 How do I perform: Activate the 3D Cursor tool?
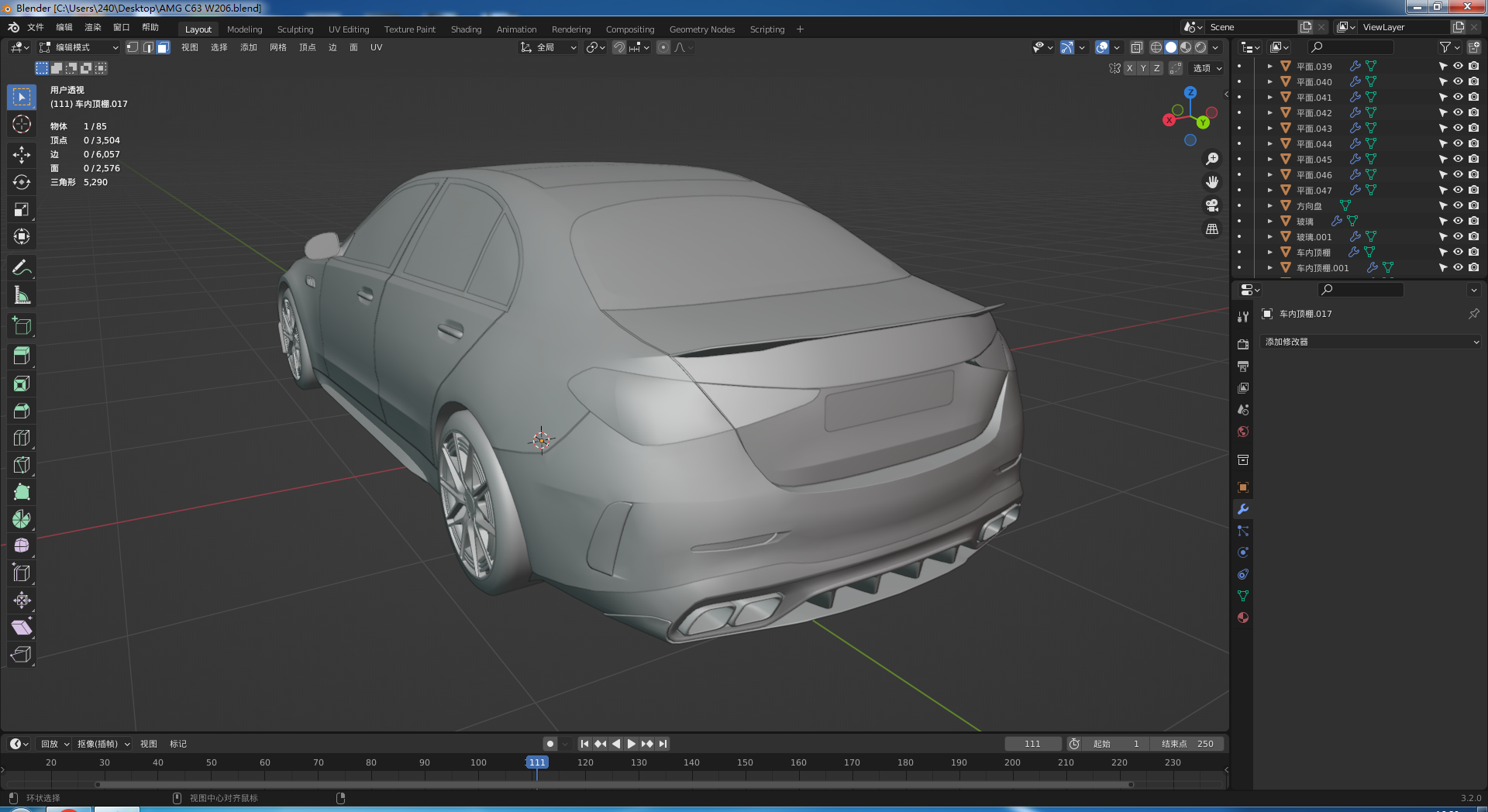pos(22,124)
